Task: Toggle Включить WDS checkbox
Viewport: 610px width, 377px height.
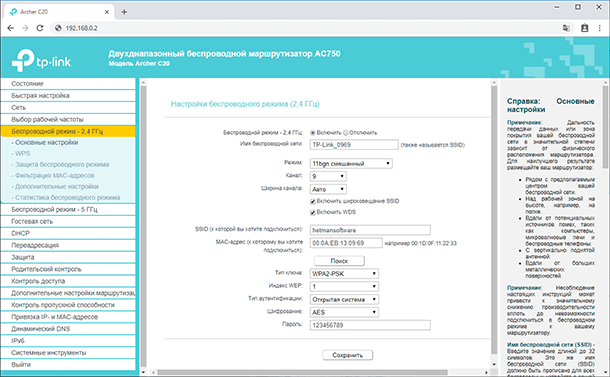Action: coord(312,212)
